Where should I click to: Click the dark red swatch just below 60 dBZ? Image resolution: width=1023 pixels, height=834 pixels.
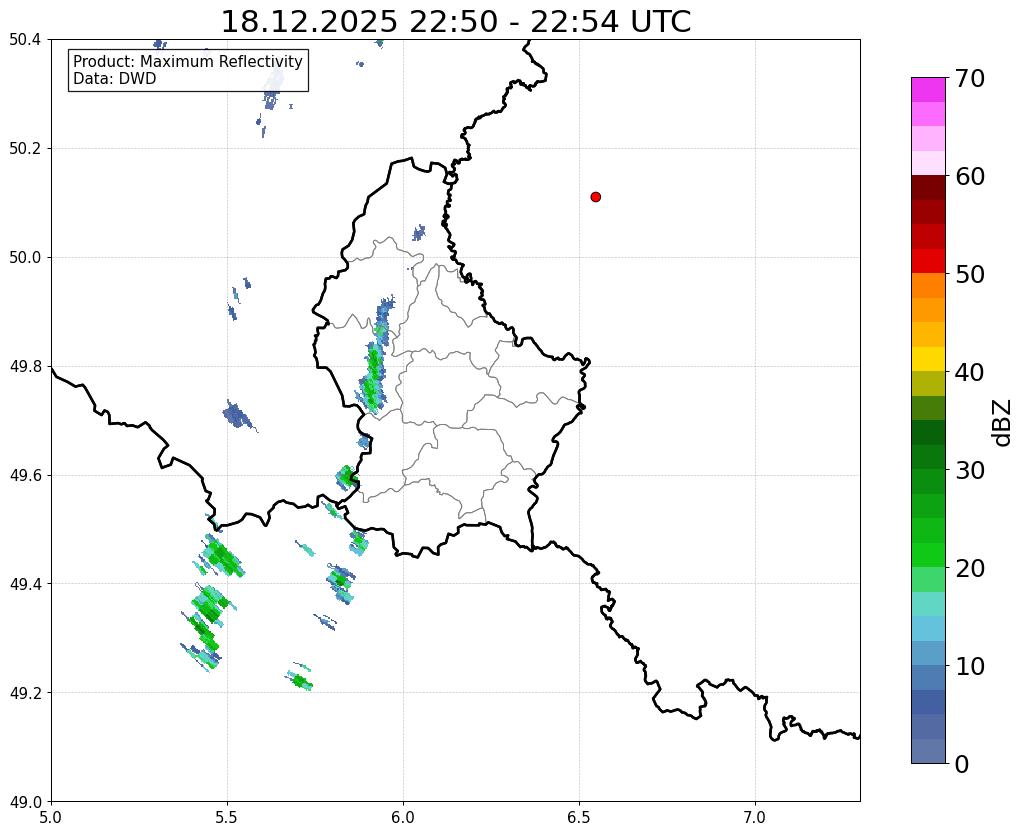coord(928,188)
